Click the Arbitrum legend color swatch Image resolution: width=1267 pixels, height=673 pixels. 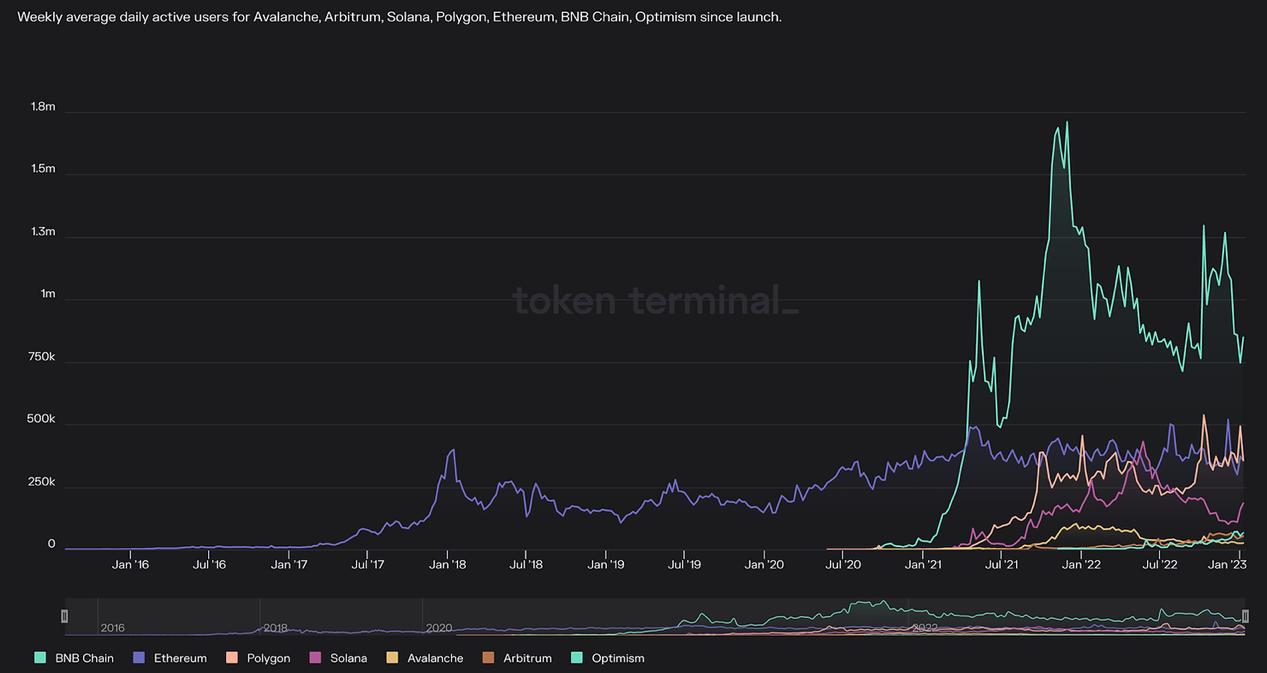487,658
